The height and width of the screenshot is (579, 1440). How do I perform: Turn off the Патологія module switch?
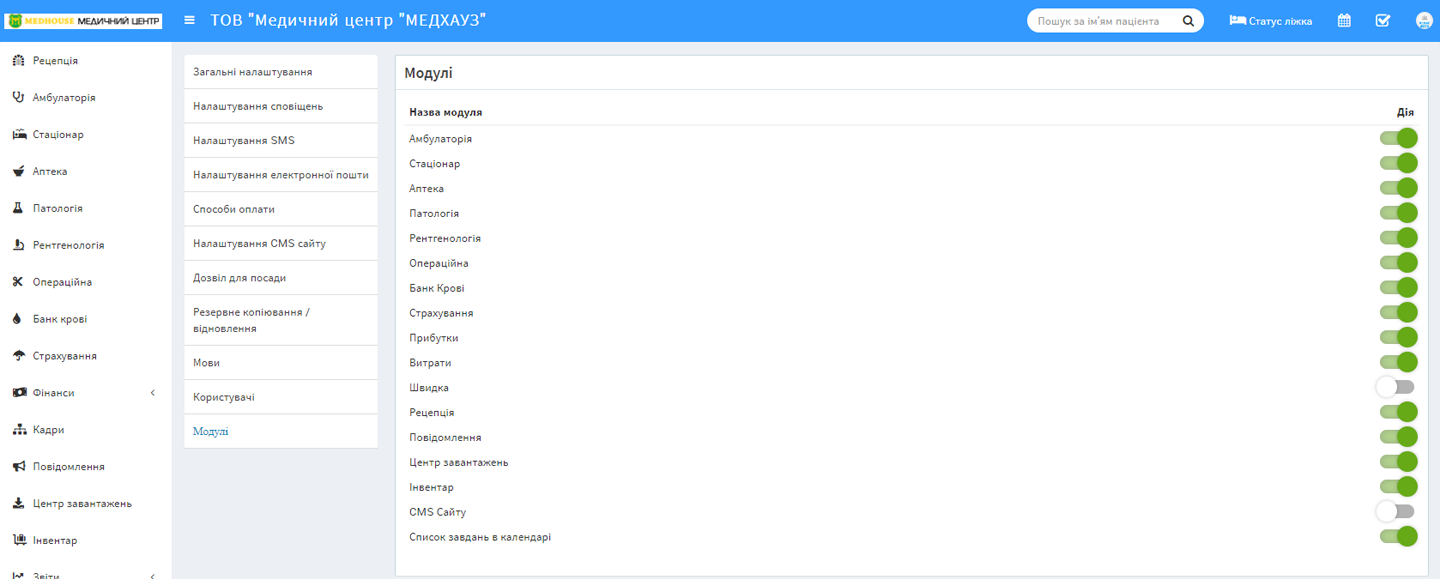[1398, 213]
